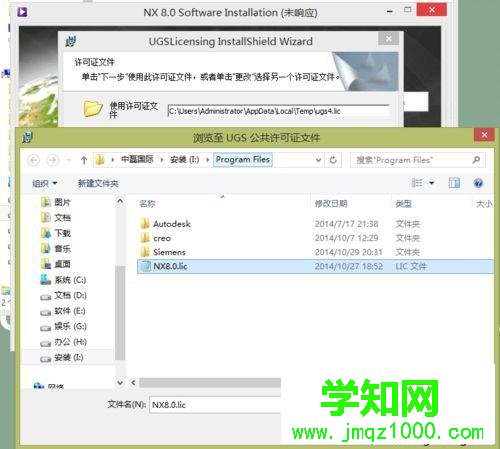Sort by 名称 column header
Screen dimensions: 500x449
click(147, 203)
